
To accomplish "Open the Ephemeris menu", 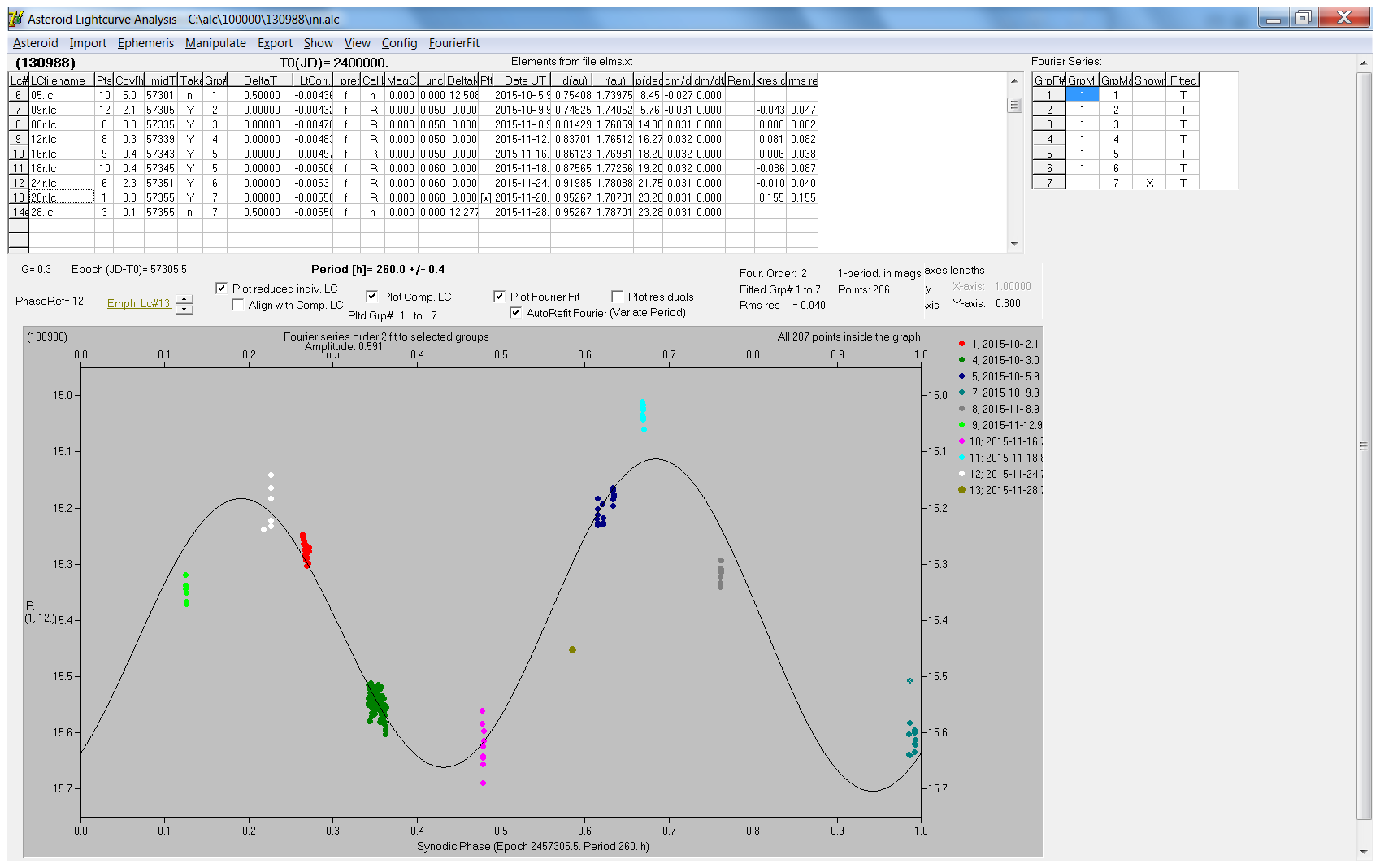I will 145,43.
